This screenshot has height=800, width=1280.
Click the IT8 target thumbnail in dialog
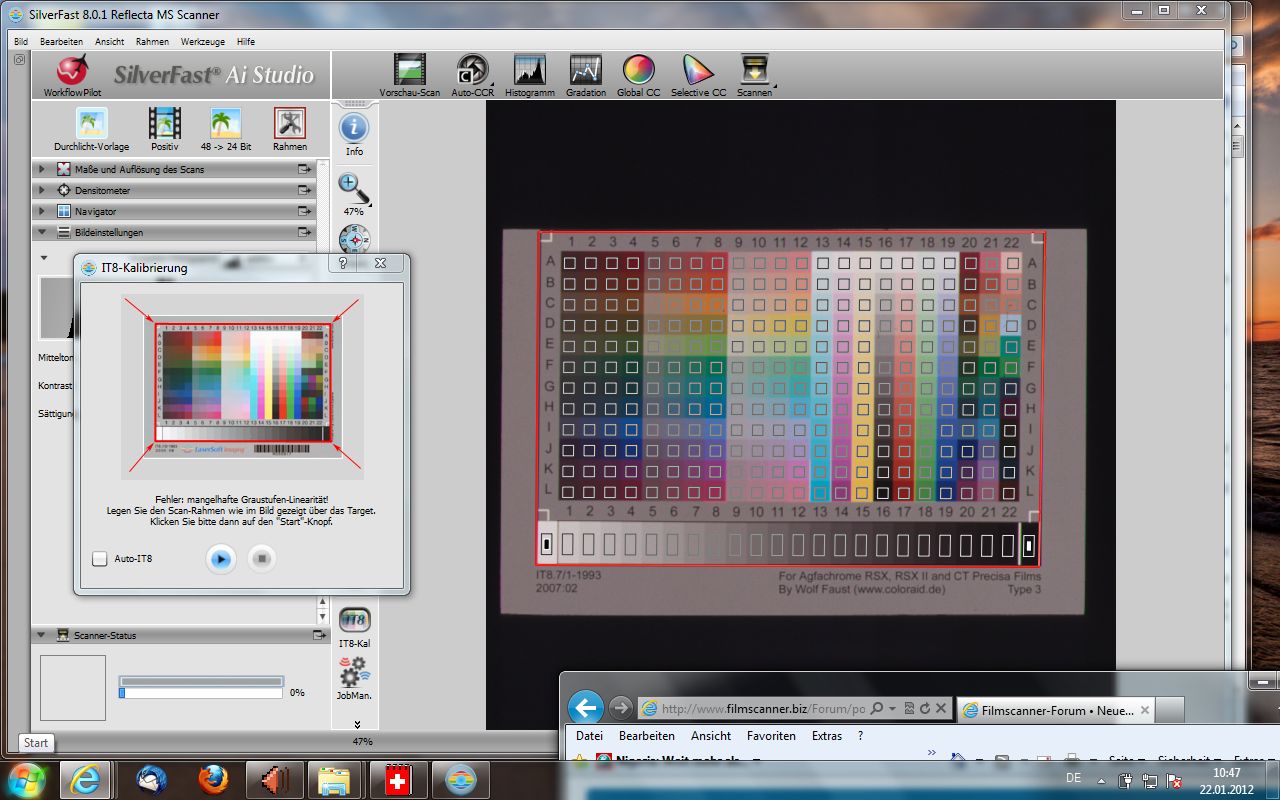(x=242, y=387)
